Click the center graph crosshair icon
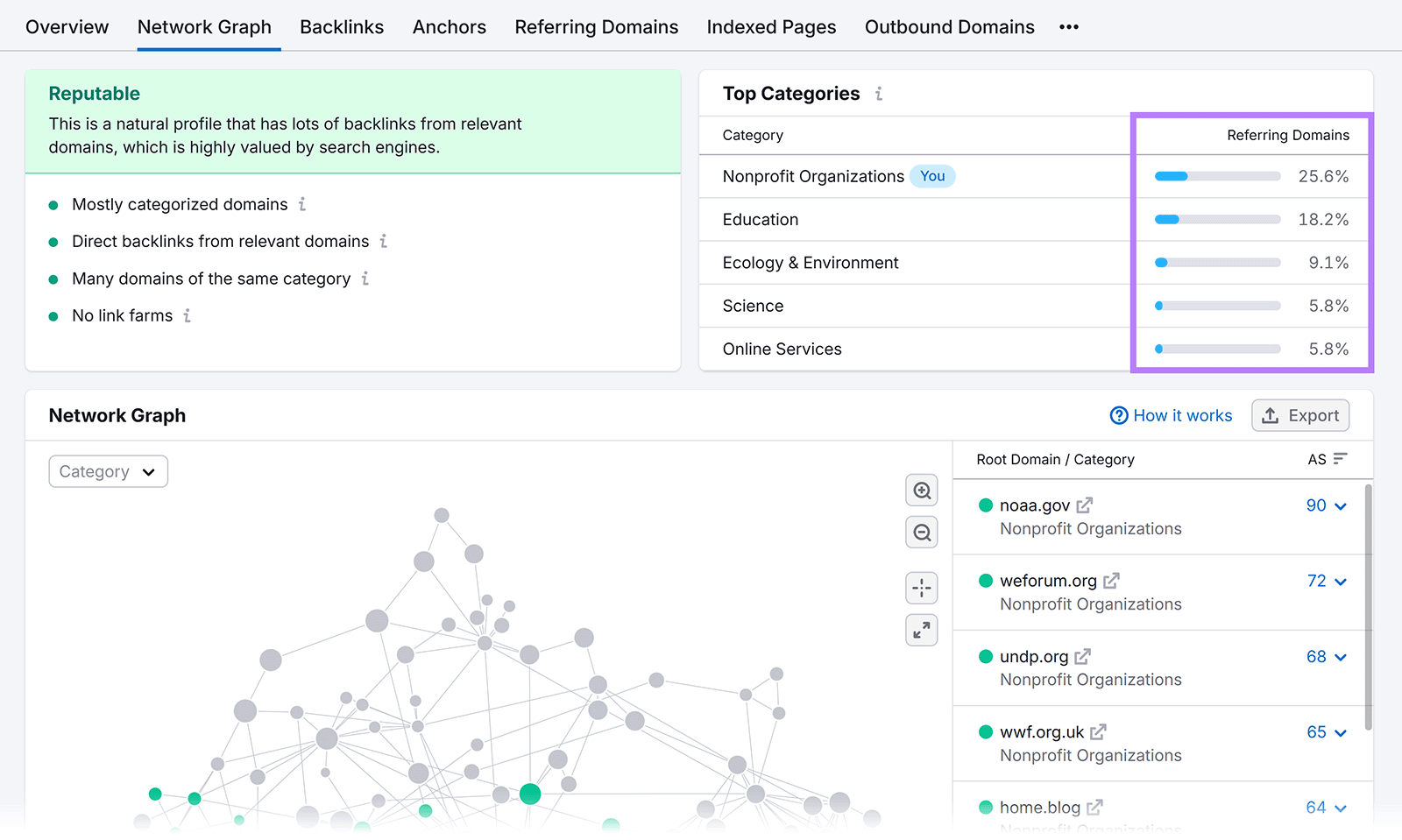1402x840 pixels. click(921, 588)
